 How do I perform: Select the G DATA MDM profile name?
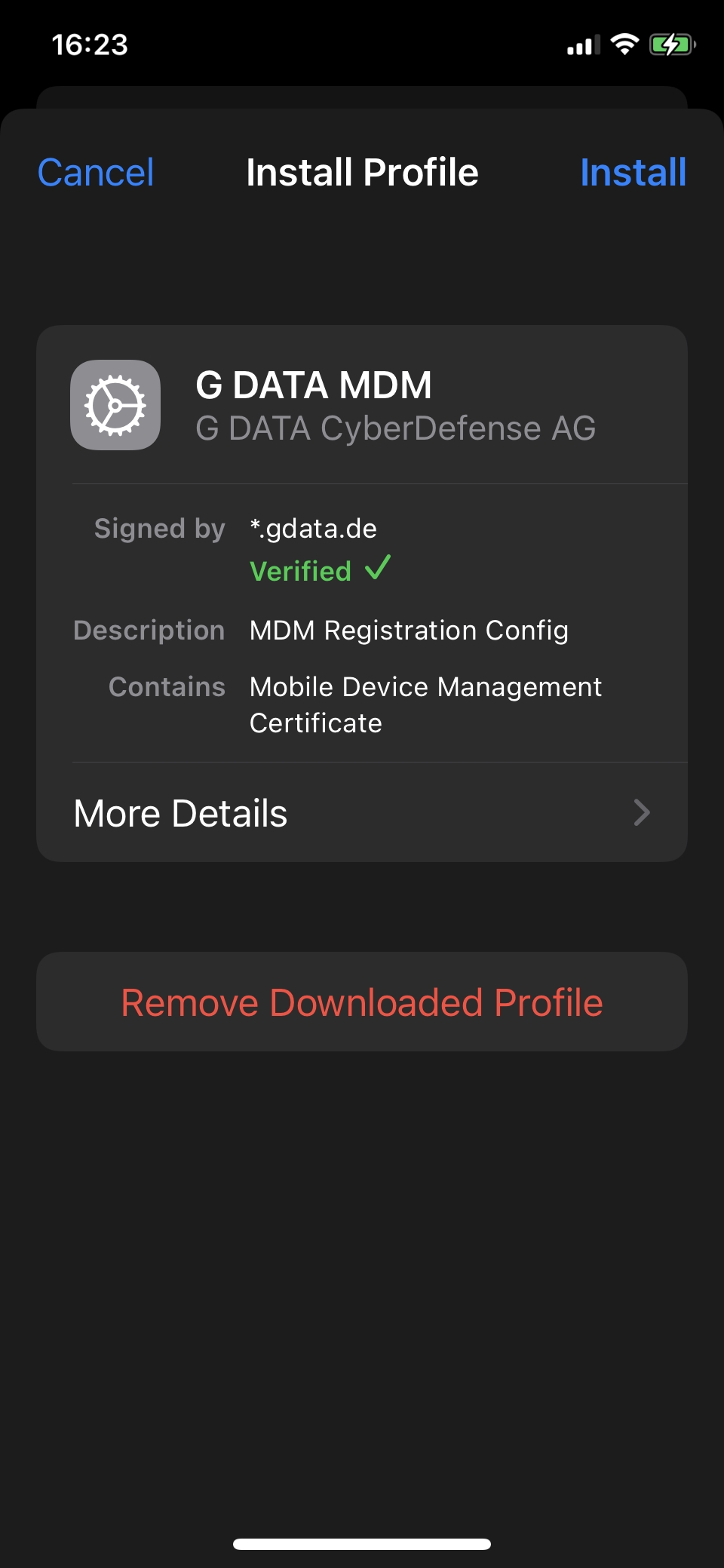(314, 385)
